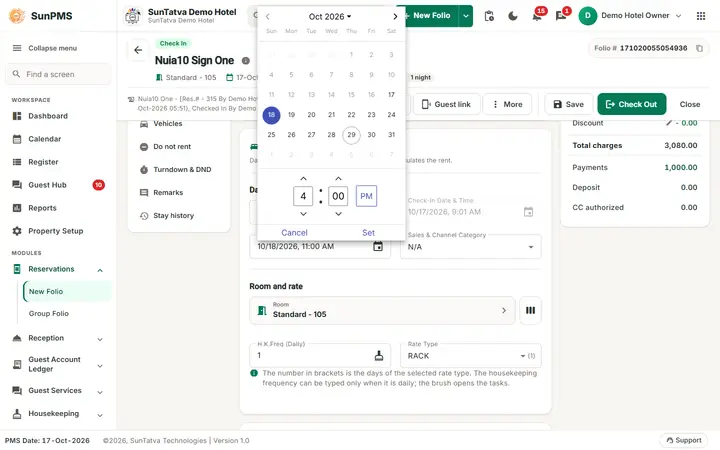
Task: Decrease the minutes value
Action: pyautogui.click(x=338, y=214)
